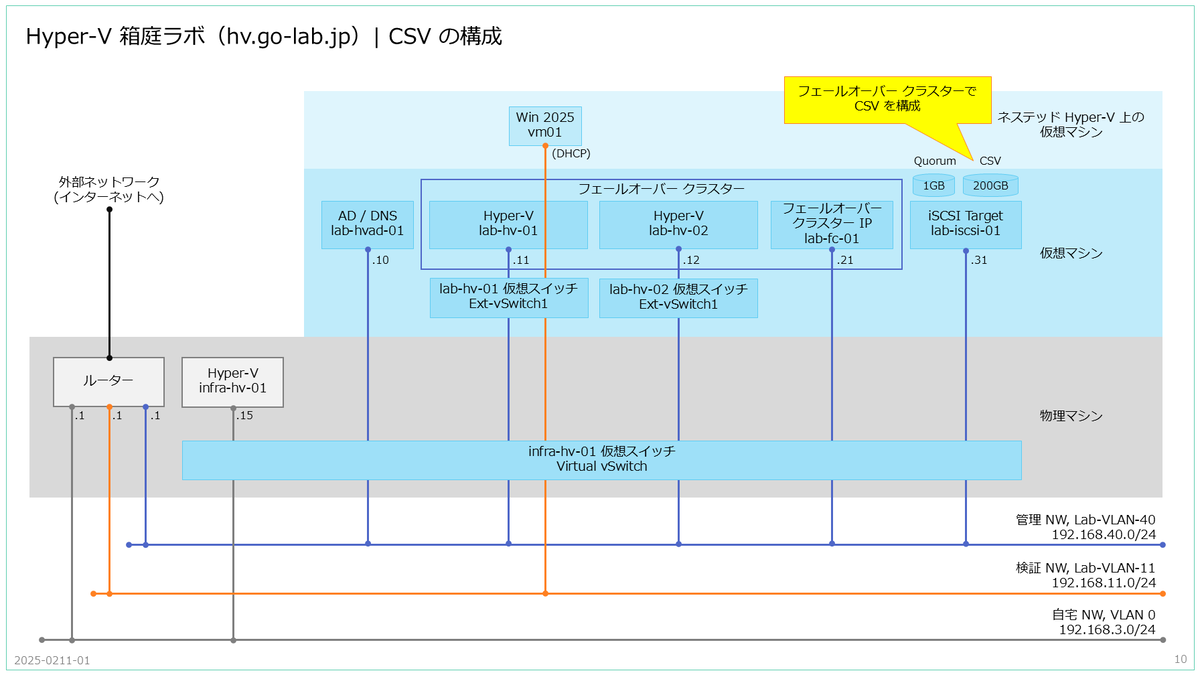Screen dimensions: 1200x675
Task: Click the 192.168.3.0/24 subnet text
Action: click(1108, 630)
